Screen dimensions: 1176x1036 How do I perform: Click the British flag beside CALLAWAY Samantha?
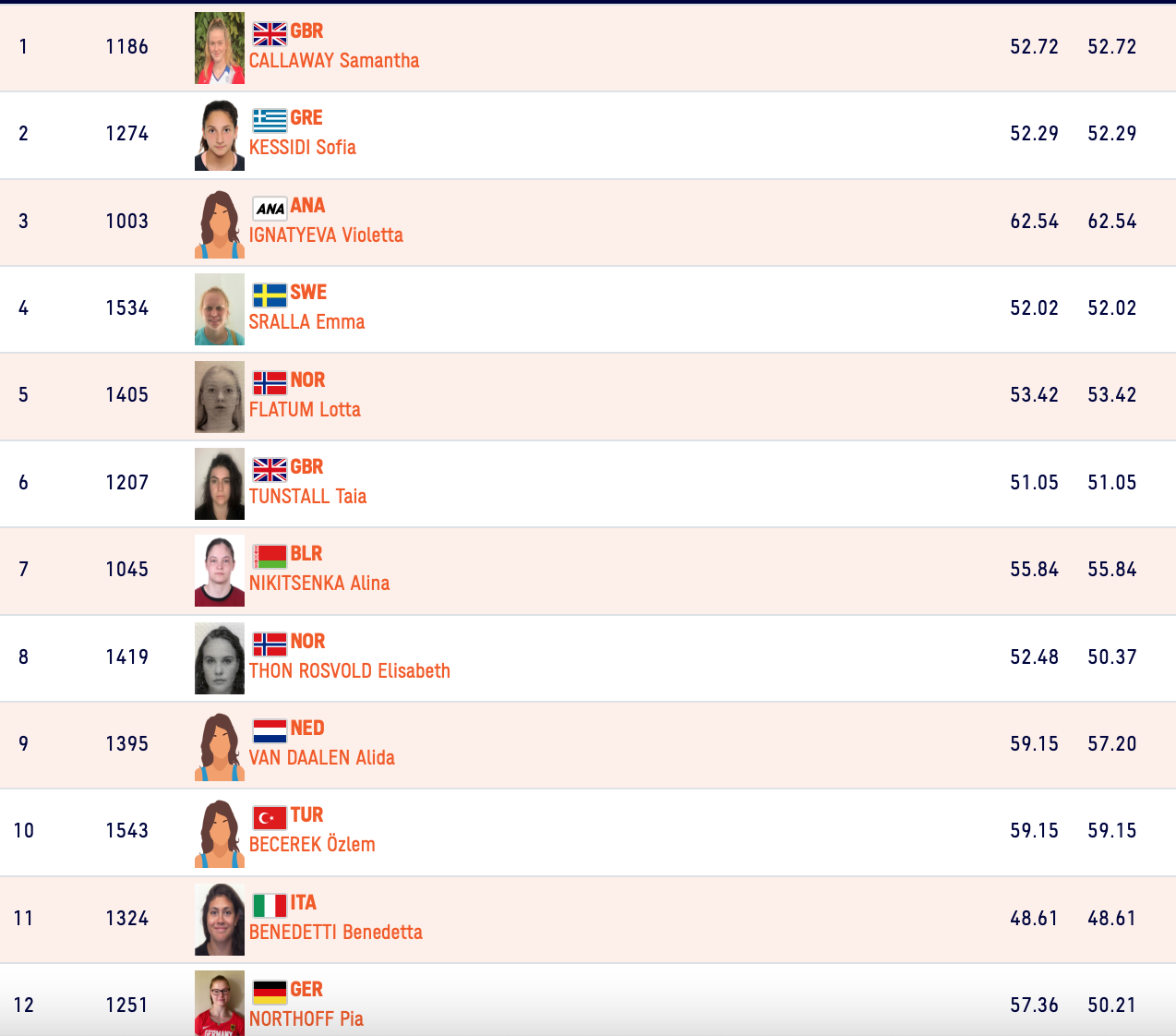click(x=270, y=34)
